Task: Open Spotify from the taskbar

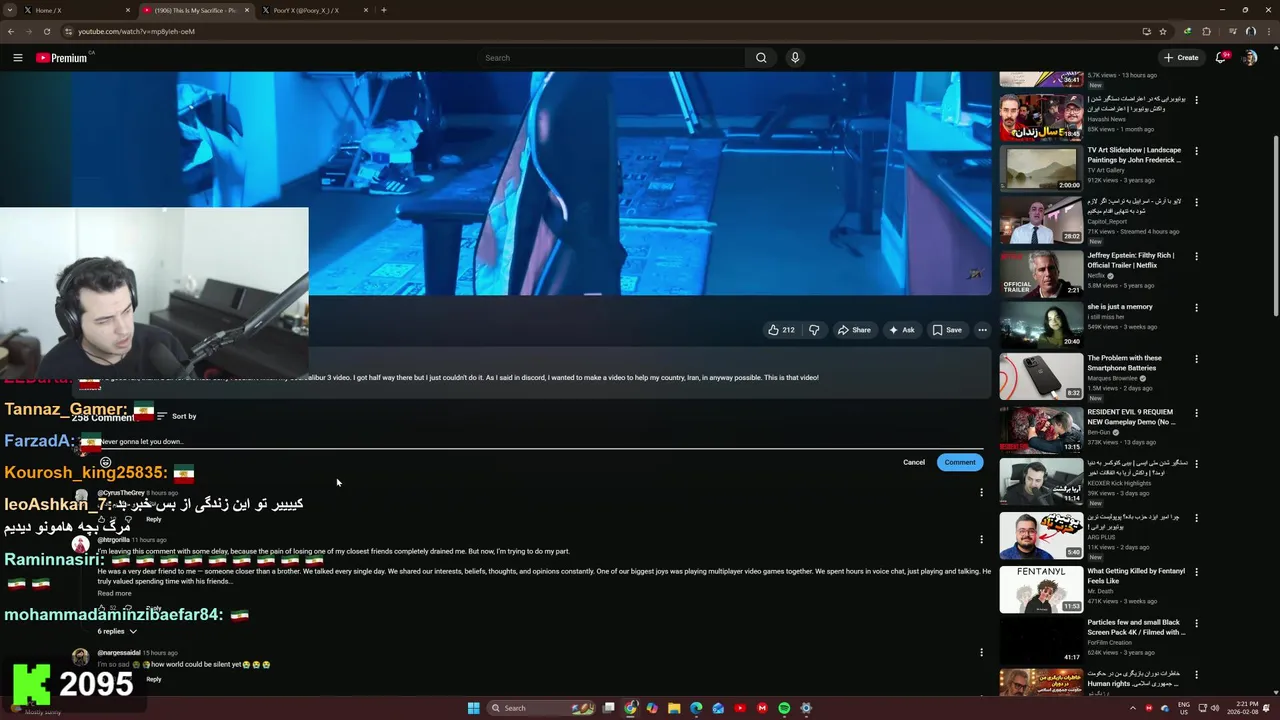Action: (x=784, y=708)
